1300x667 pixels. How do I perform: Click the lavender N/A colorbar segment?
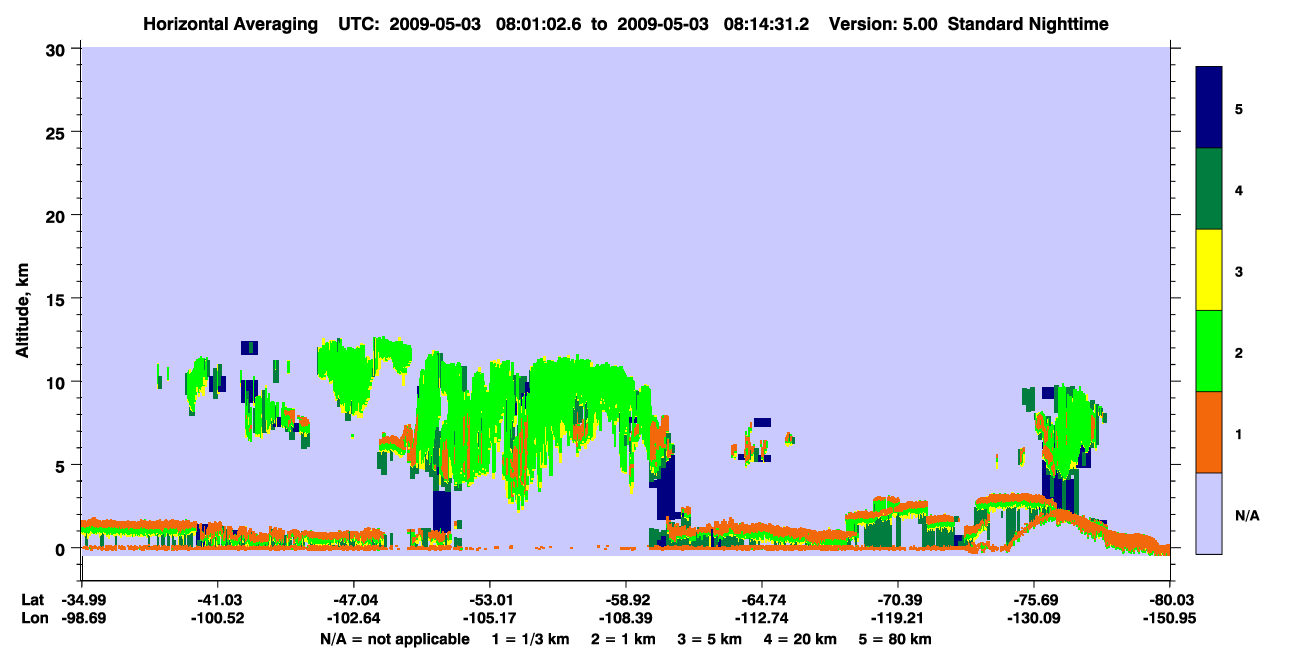[1209, 513]
